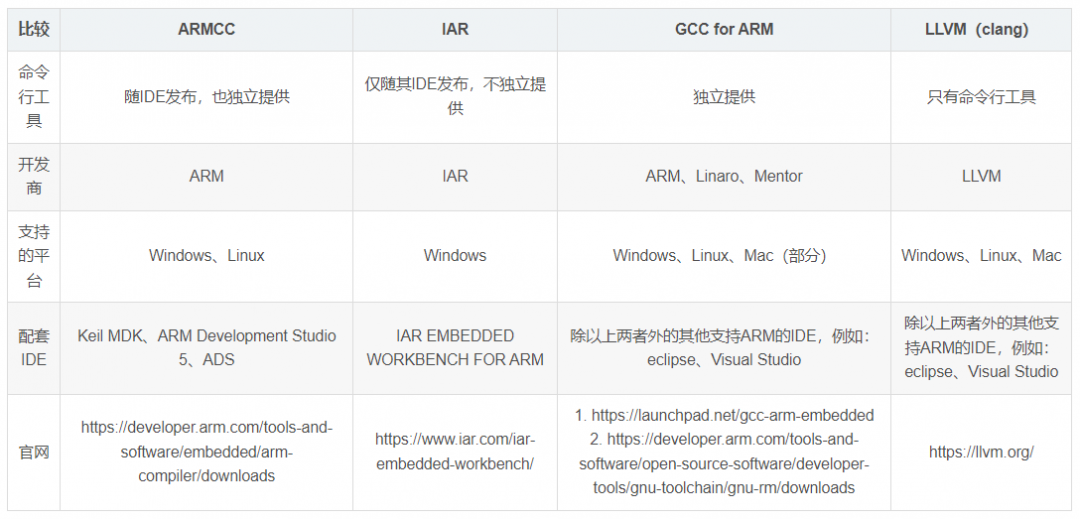Viewport: 1080px width, 519px height.
Task: Click the GCC for ARM supporting IDE cell
Action: click(x=724, y=348)
